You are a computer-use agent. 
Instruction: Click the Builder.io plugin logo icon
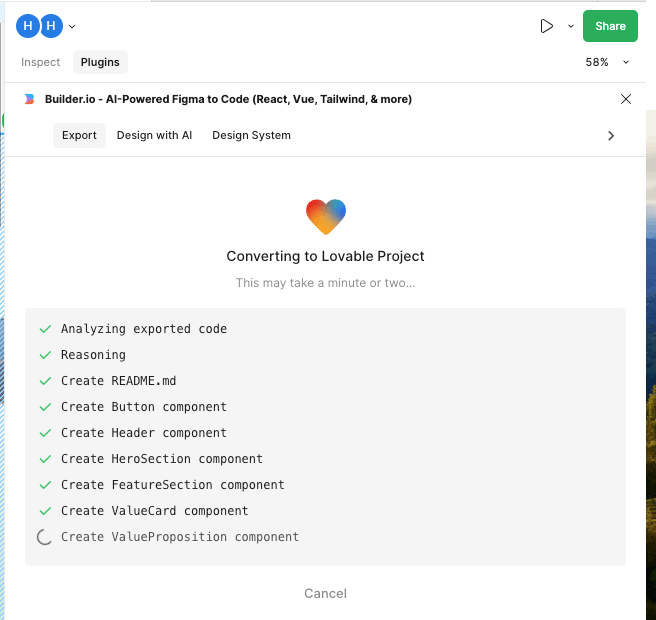(x=29, y=99)
